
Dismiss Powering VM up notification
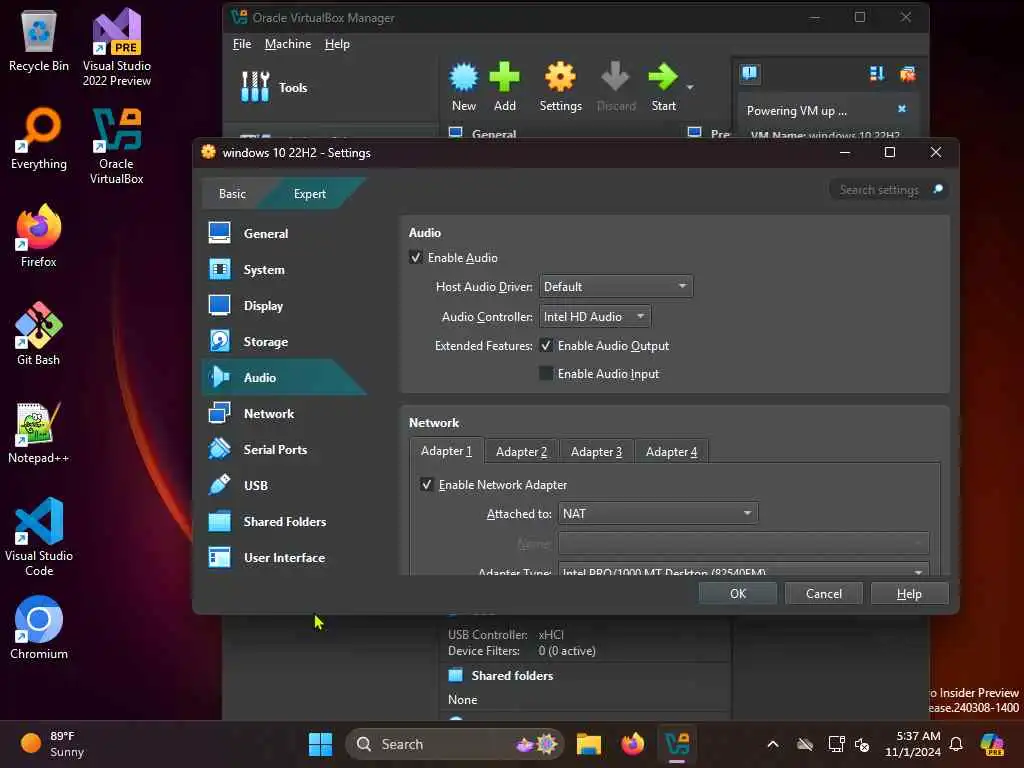[x=902, y=109]
